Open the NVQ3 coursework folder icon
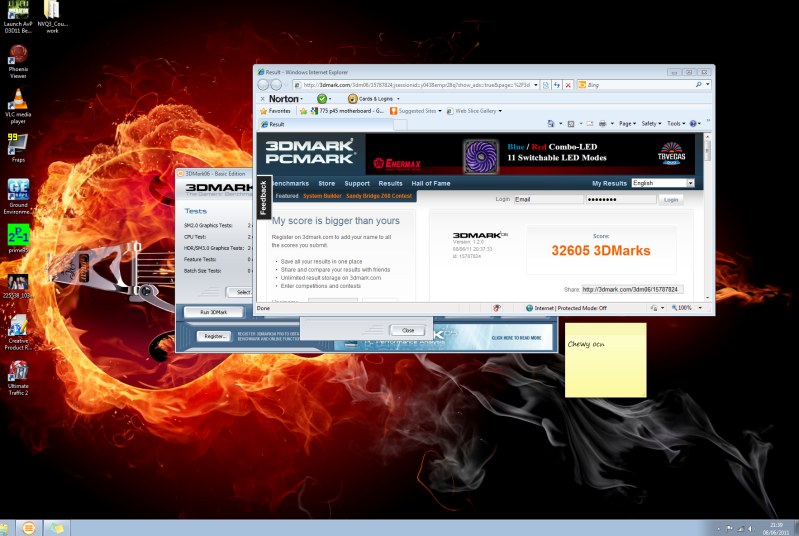 point(52,16)
